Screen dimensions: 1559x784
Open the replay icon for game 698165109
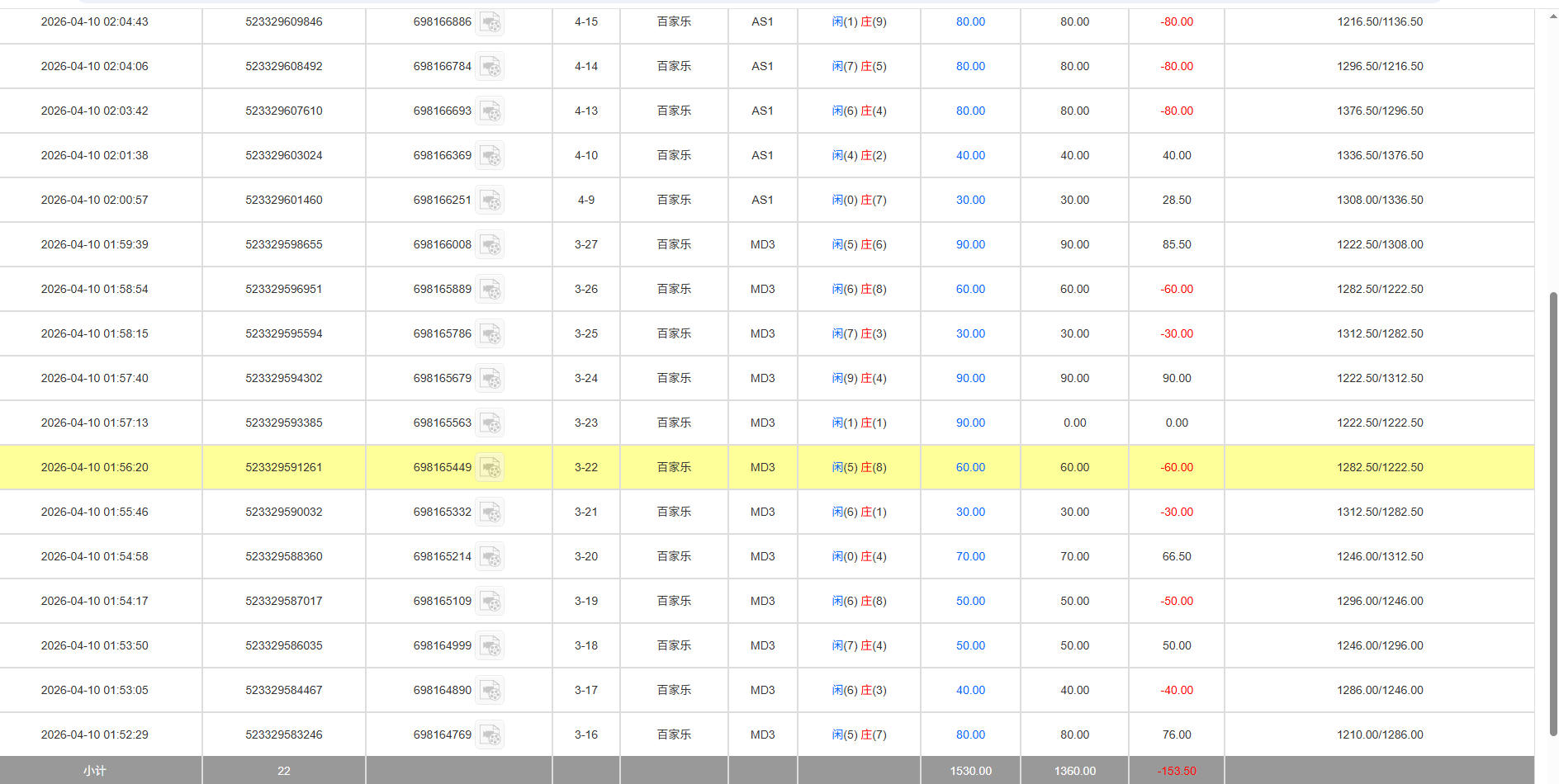pos(490,602)
